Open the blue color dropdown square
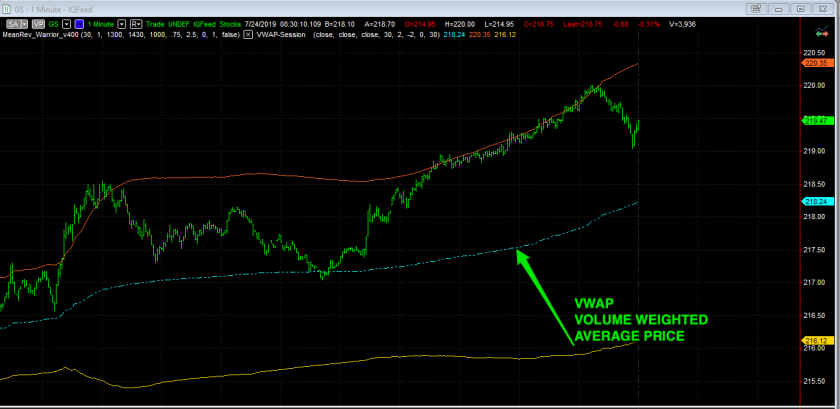The height and width of the screenshot is (409, 840). tap(79, 24)
